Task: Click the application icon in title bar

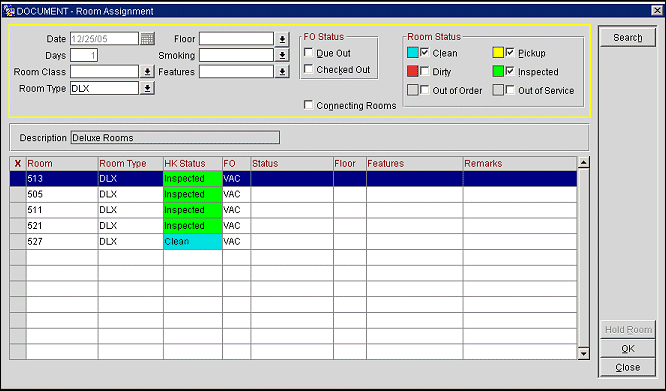Action: click(8, 11)
